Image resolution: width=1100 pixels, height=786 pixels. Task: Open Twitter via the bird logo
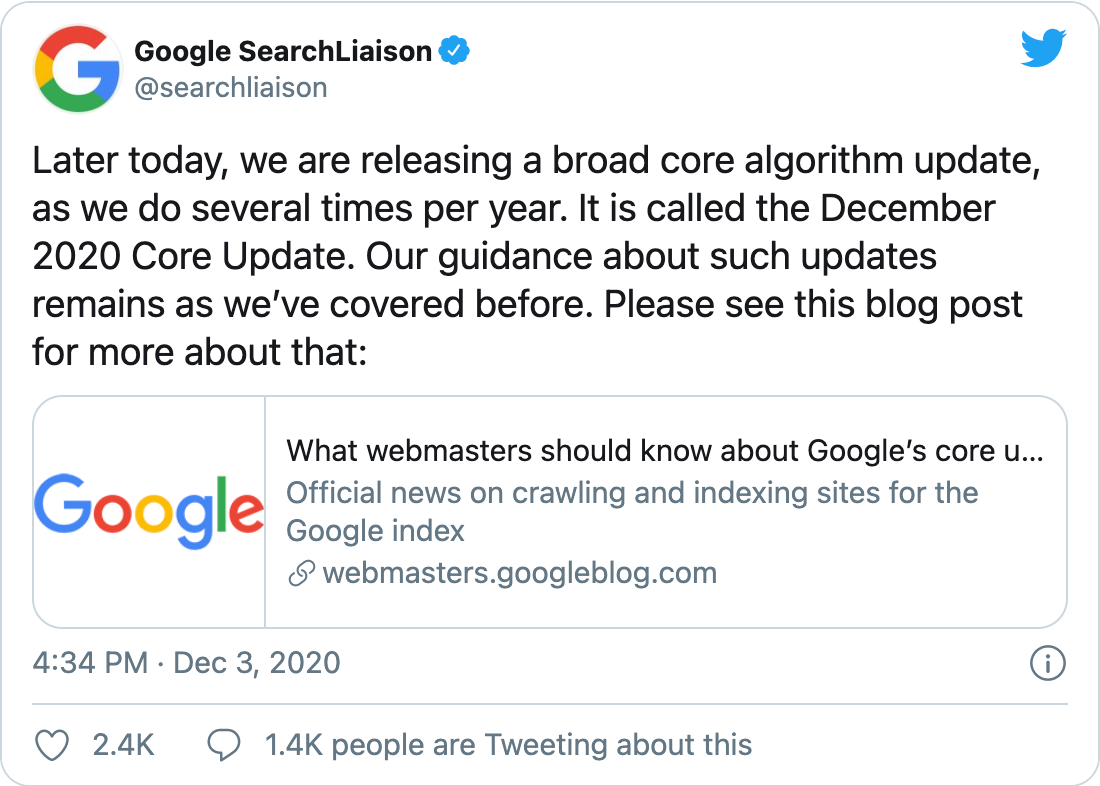(x=1043, y=49)
